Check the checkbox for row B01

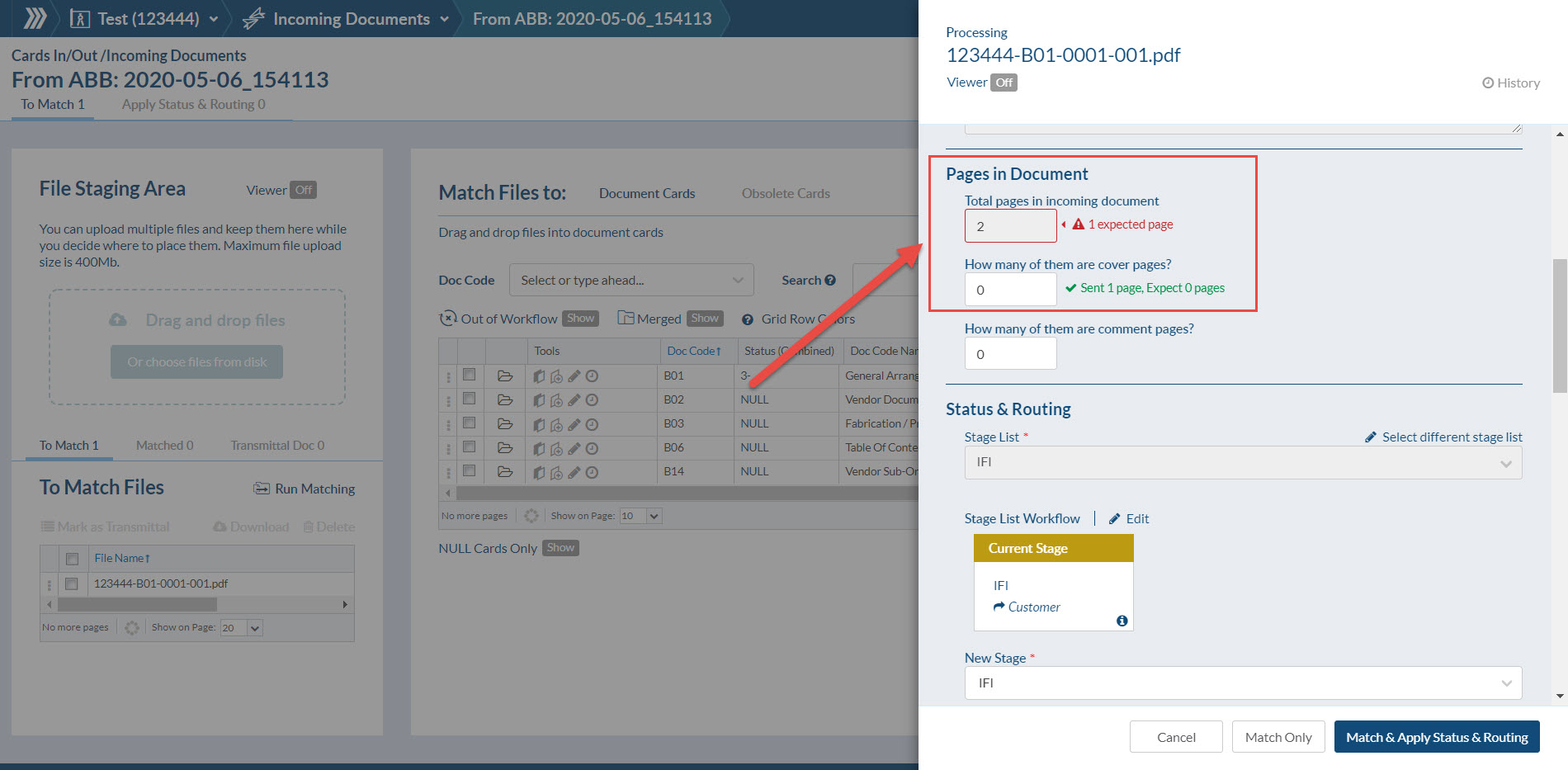pyautogui.click(x=469, y=375)
